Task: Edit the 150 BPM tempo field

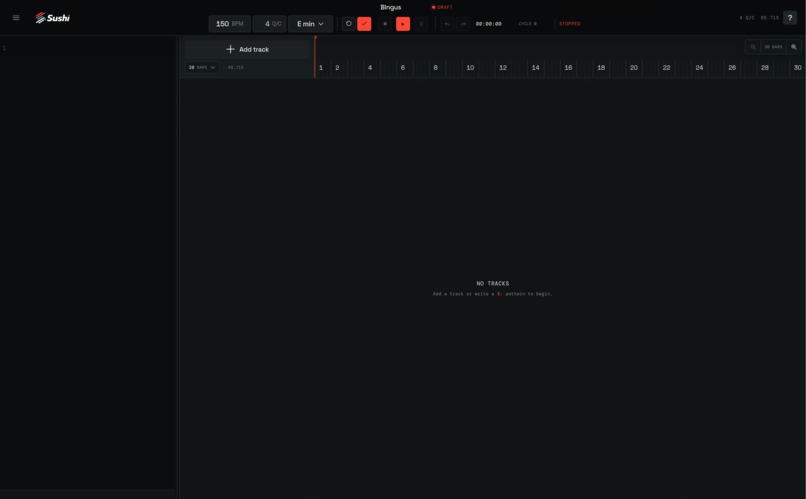Action: 229,24
